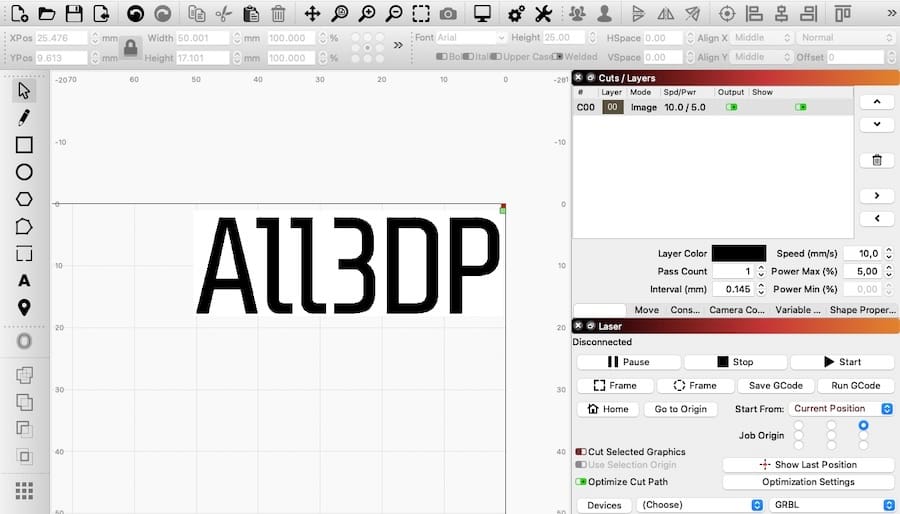Switch to the Move tab

pos(646,310)
